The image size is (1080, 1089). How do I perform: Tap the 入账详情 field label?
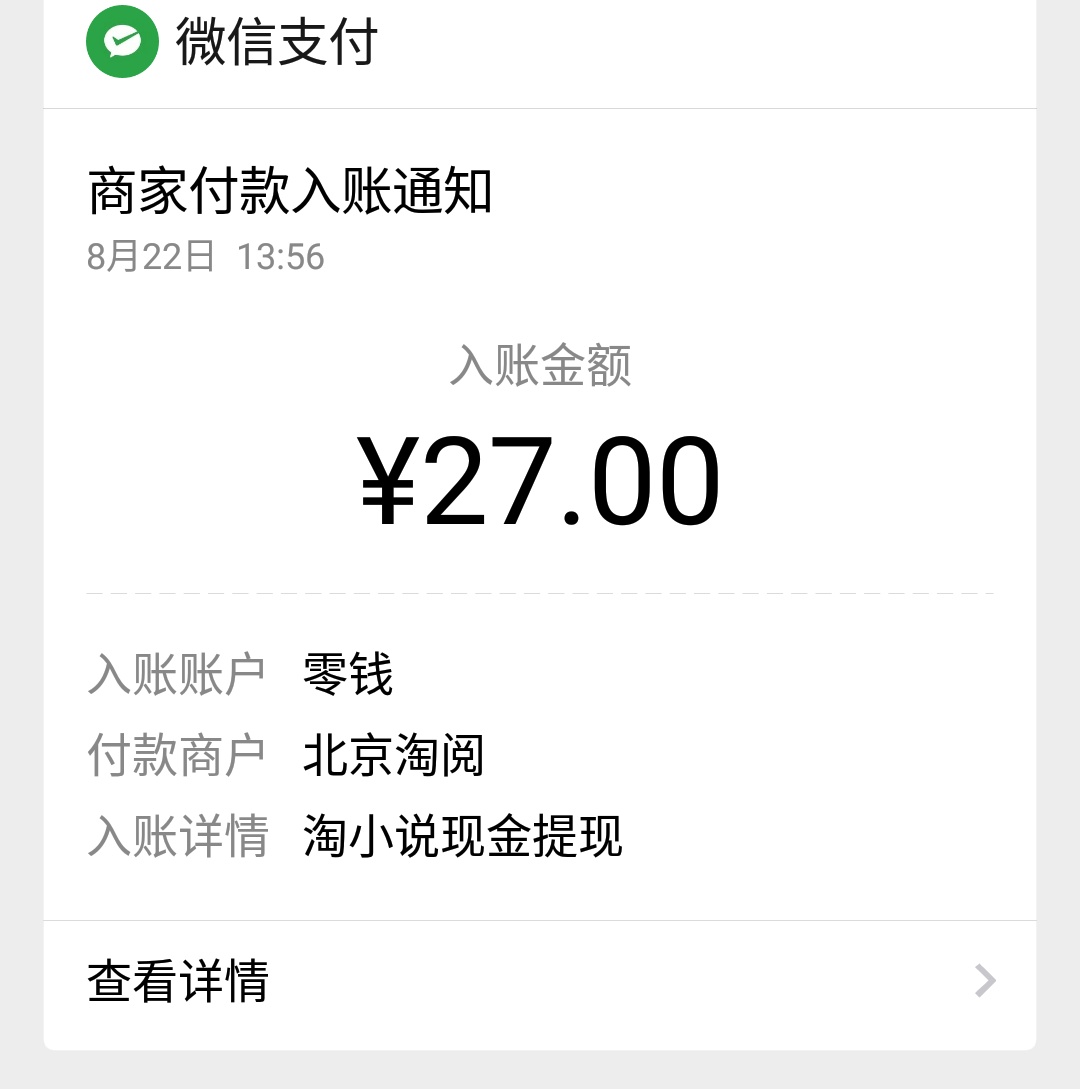tap(178, 836)
